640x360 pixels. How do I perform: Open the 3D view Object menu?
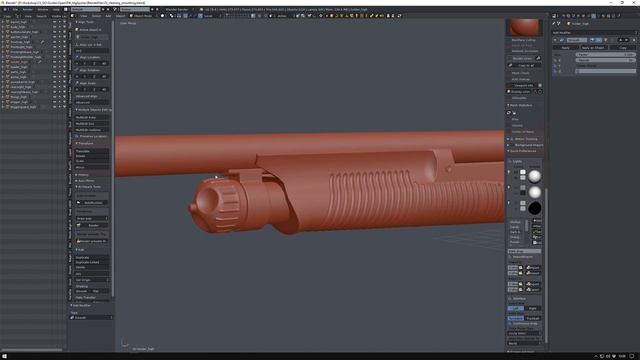120,16
